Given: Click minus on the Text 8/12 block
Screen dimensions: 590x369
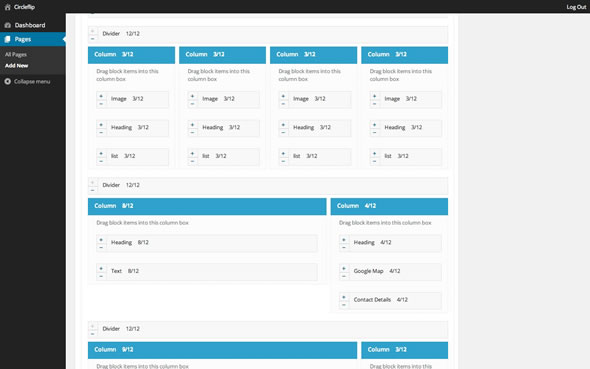Looking at the screenshot, I should pos(101,276).
